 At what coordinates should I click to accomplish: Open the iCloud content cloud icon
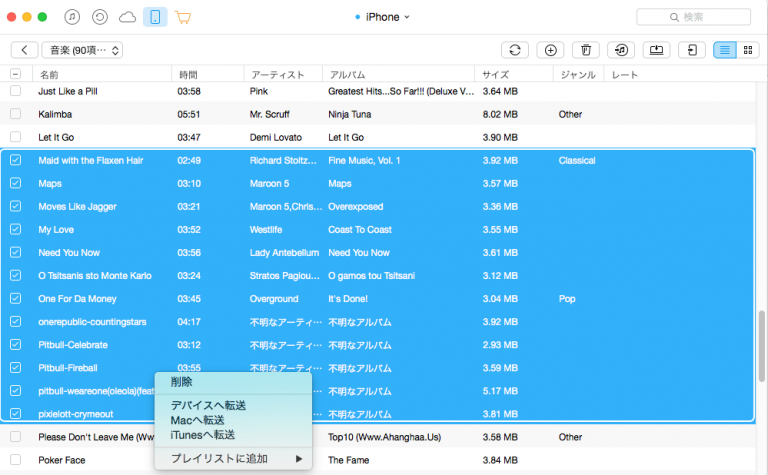[127, 18]
